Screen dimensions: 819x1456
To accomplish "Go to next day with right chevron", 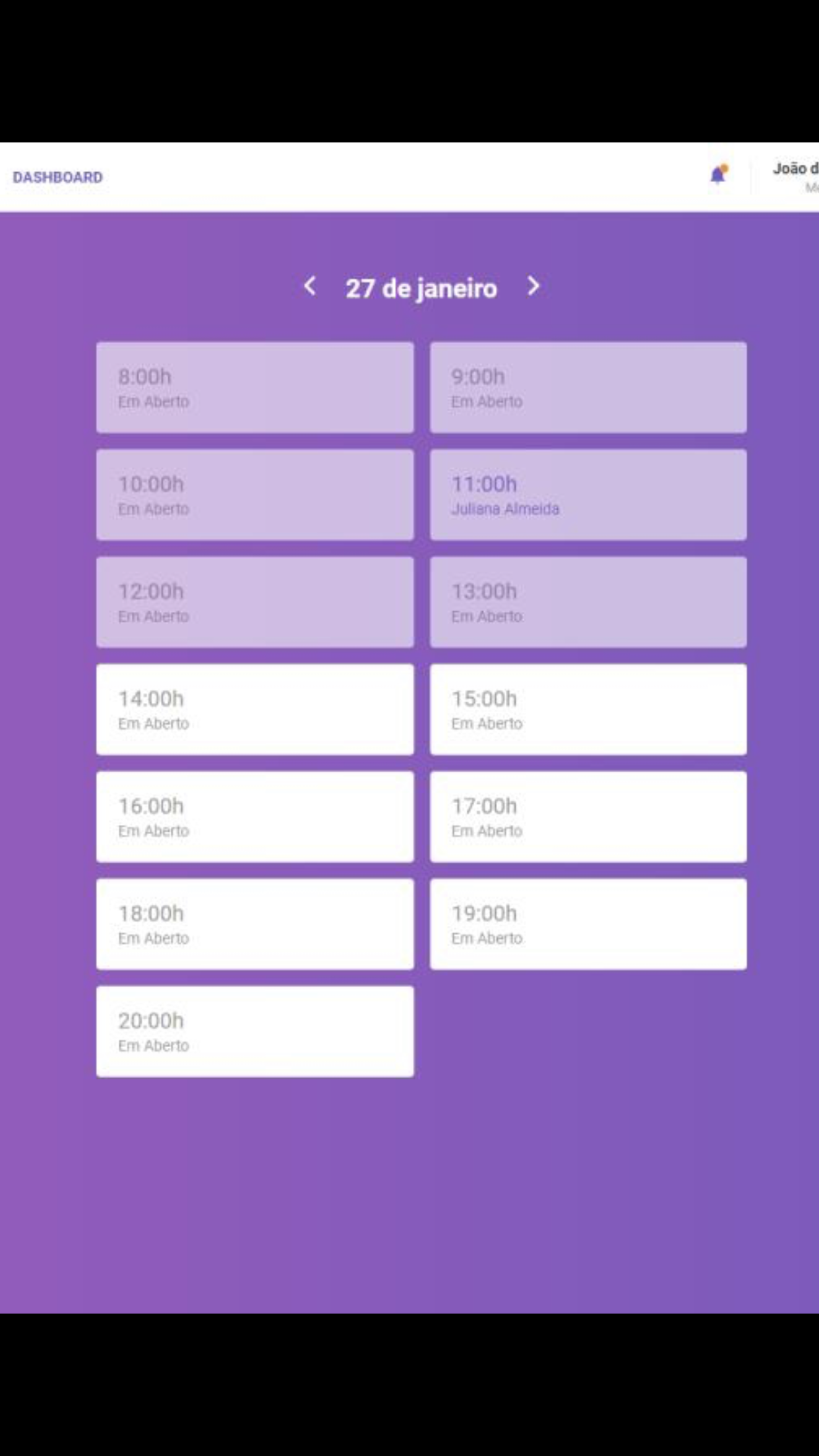I will click(533, 286).
